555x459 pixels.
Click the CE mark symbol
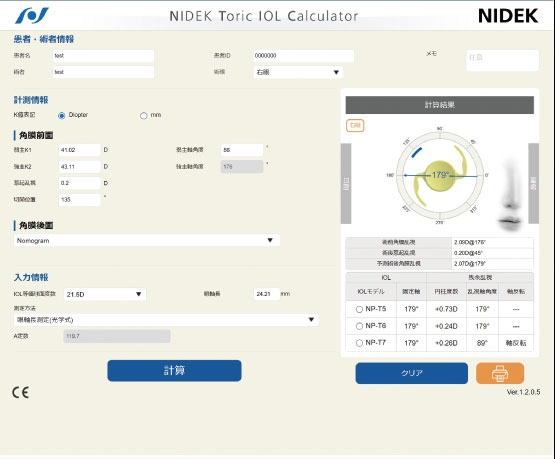[x=21, y=392]
